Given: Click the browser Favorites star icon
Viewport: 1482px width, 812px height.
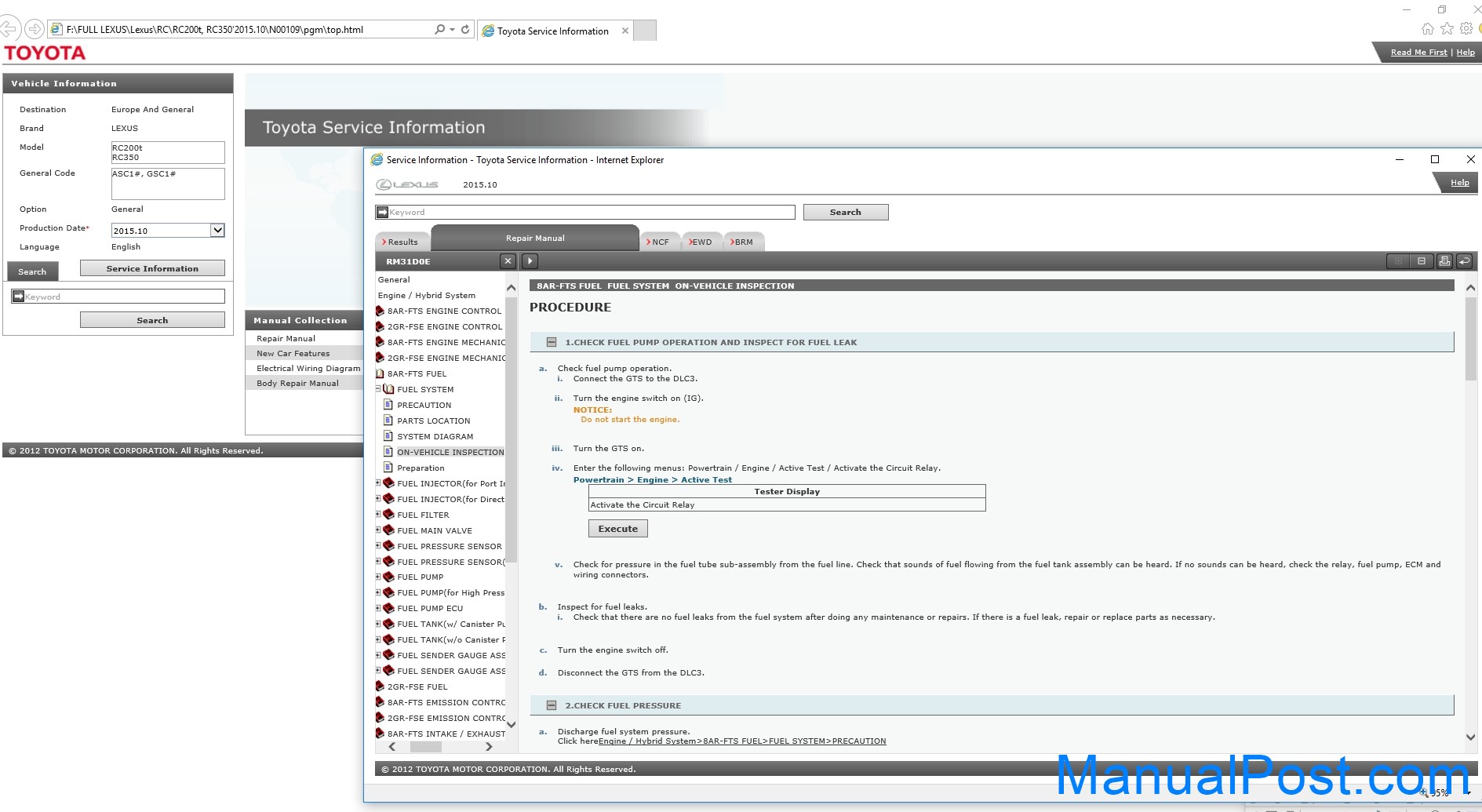Looking at the screenshot, I should coord(1447,29).
